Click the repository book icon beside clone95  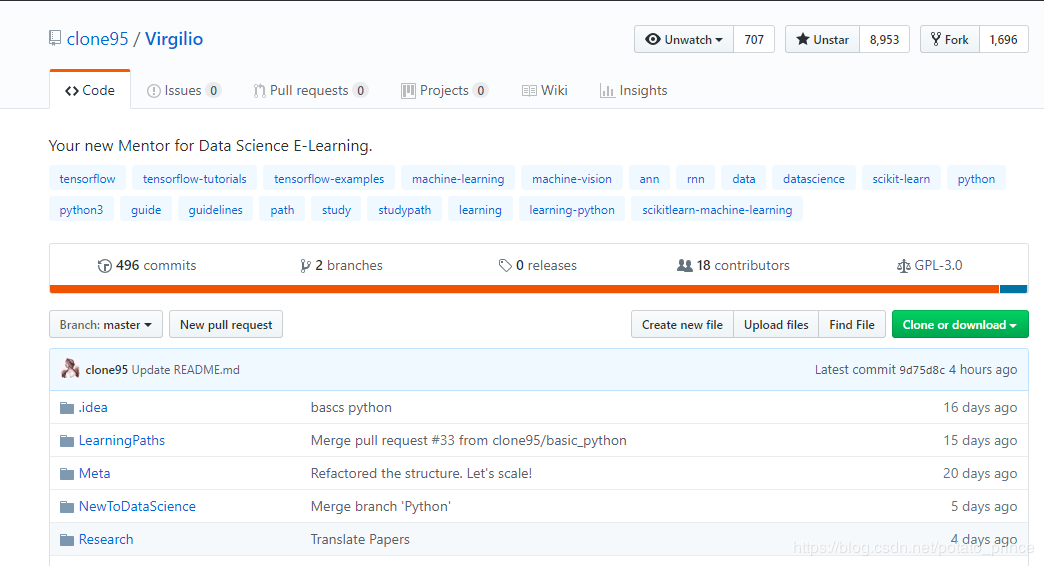(55, 39)
